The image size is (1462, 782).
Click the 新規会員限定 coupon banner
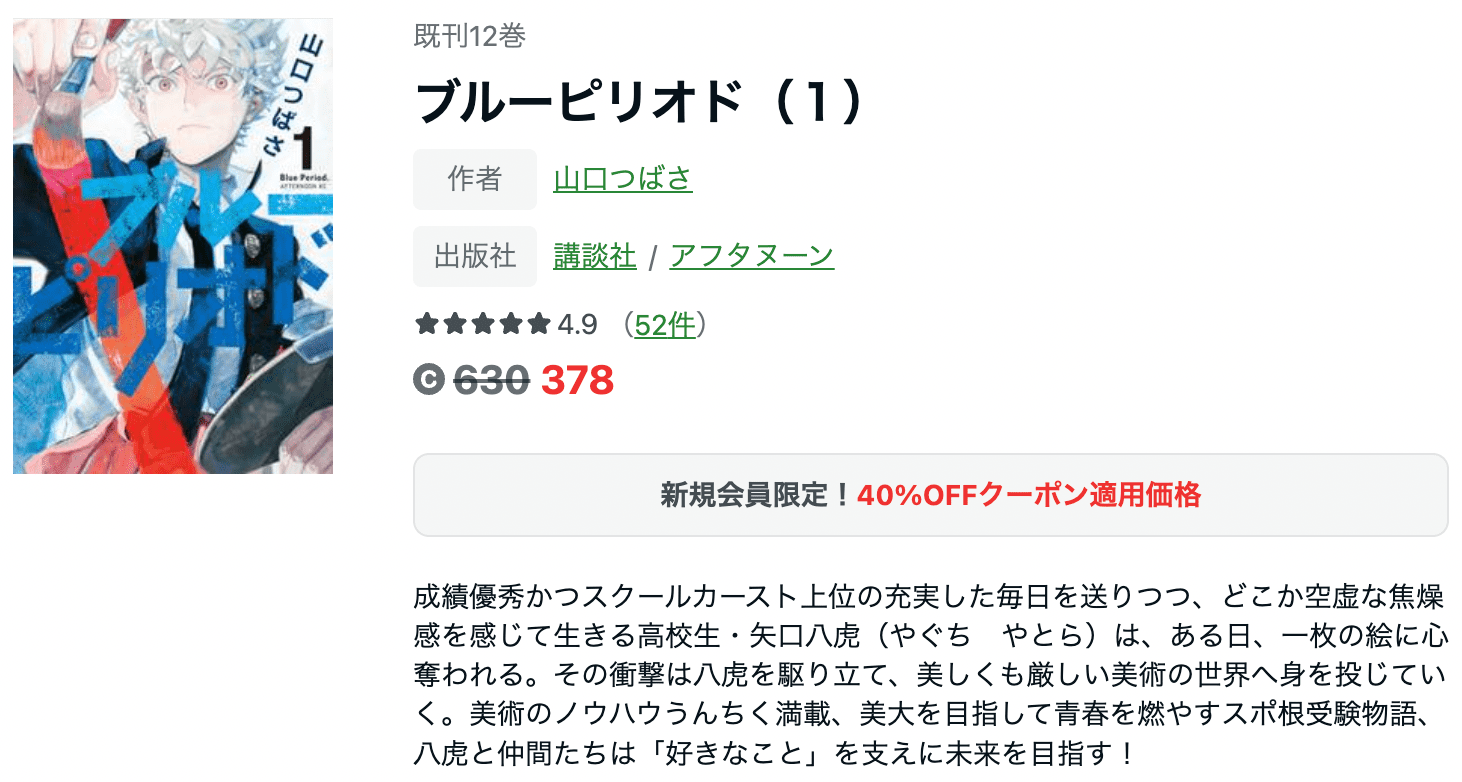[x=930, y=495]
